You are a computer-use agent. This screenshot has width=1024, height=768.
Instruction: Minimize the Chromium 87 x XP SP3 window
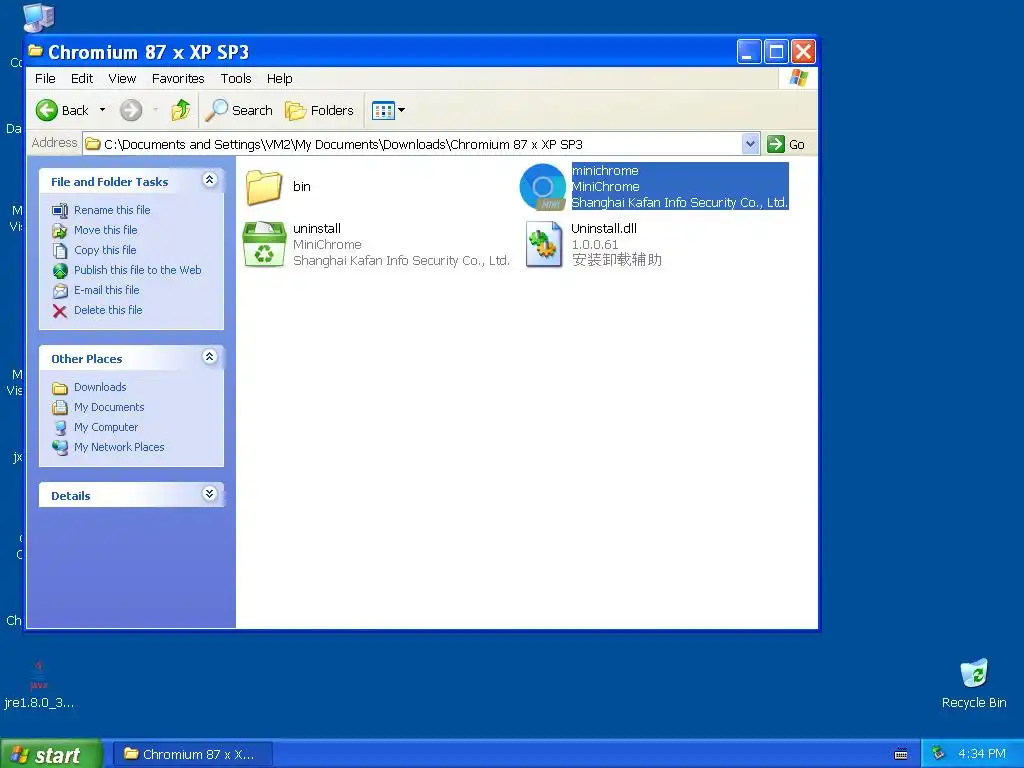[749, 52]
